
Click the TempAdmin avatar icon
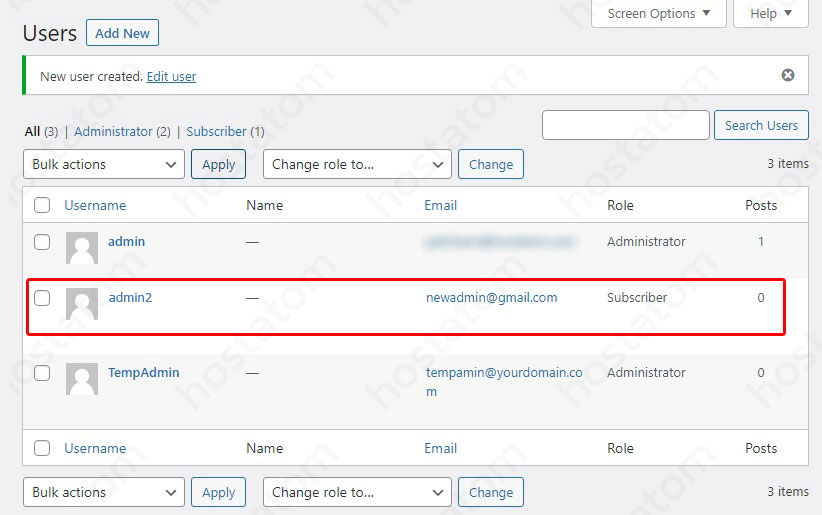point(82,379)
